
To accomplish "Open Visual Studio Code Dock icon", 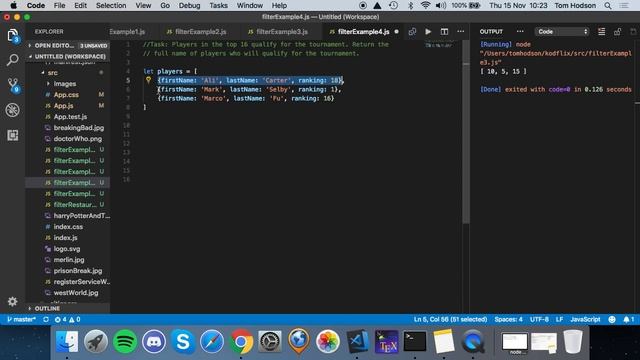I will pos(357,341).
